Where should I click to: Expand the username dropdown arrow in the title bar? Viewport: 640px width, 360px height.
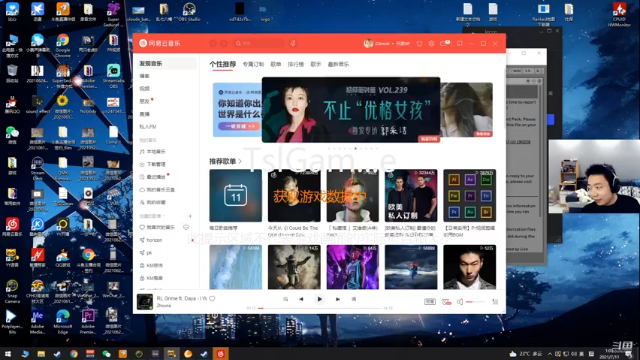pyautogui.click(x=393, y=44)
